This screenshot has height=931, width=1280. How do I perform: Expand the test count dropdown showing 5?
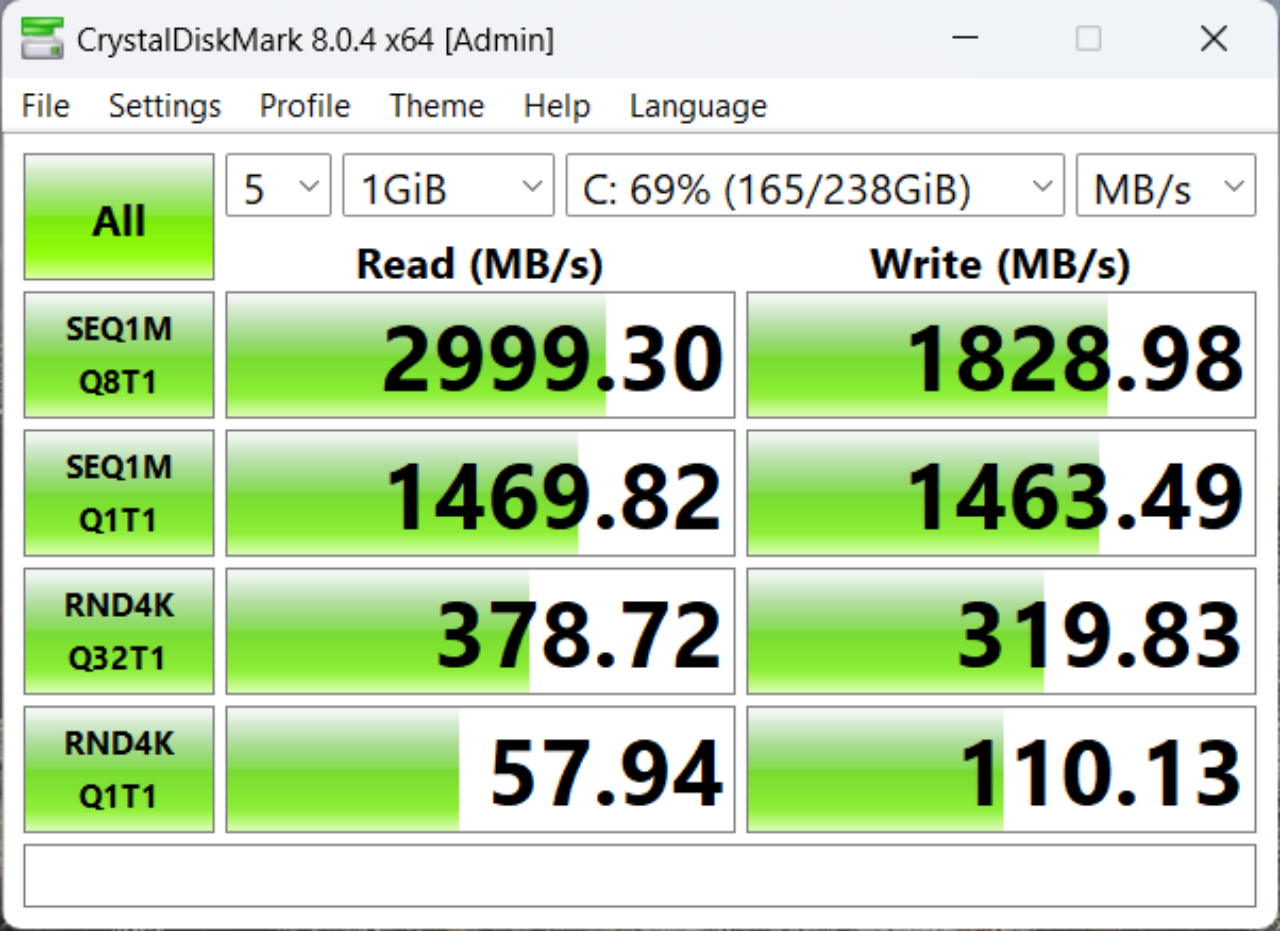click(279, 185)
